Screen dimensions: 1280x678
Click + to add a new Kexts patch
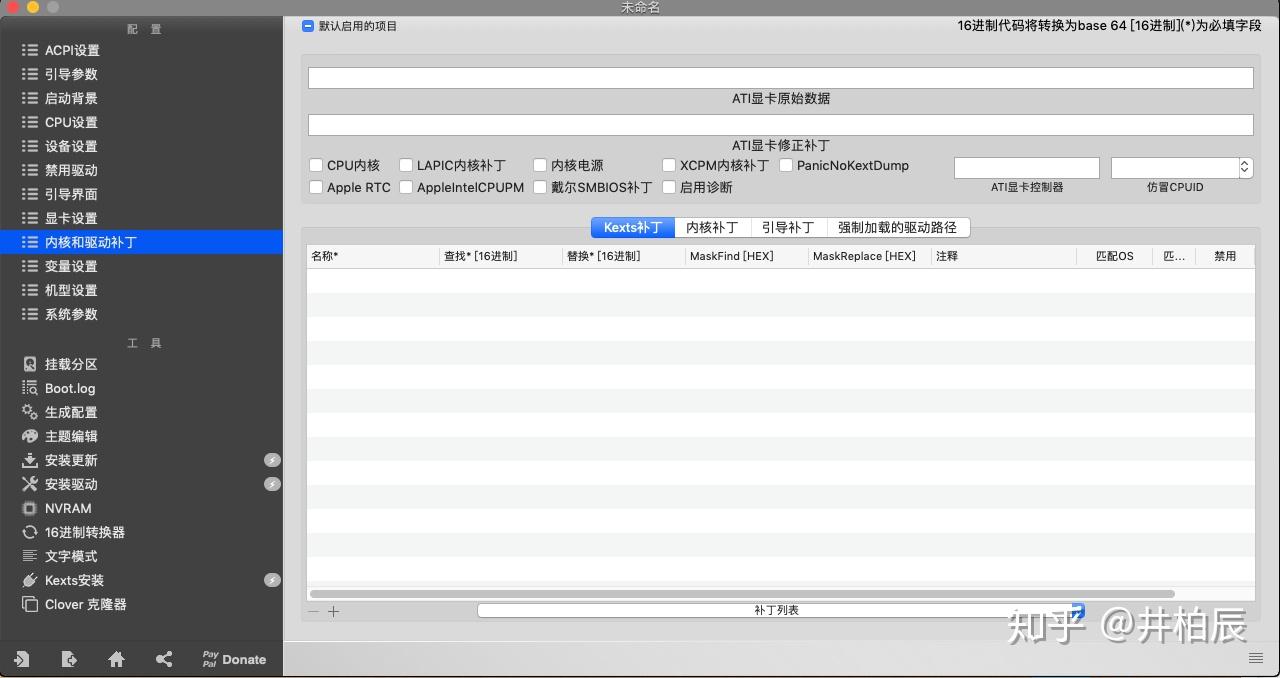(x=334, y=610)
